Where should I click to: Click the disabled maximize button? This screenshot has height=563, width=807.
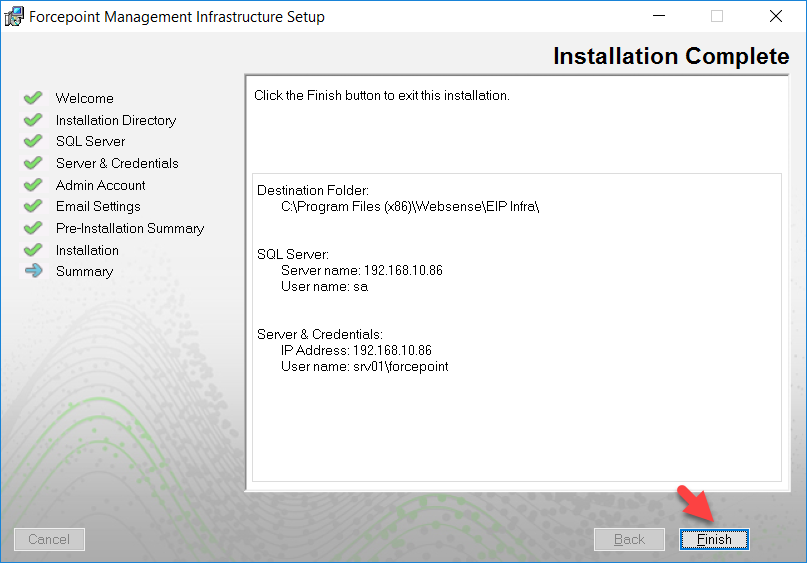point(717,16)
